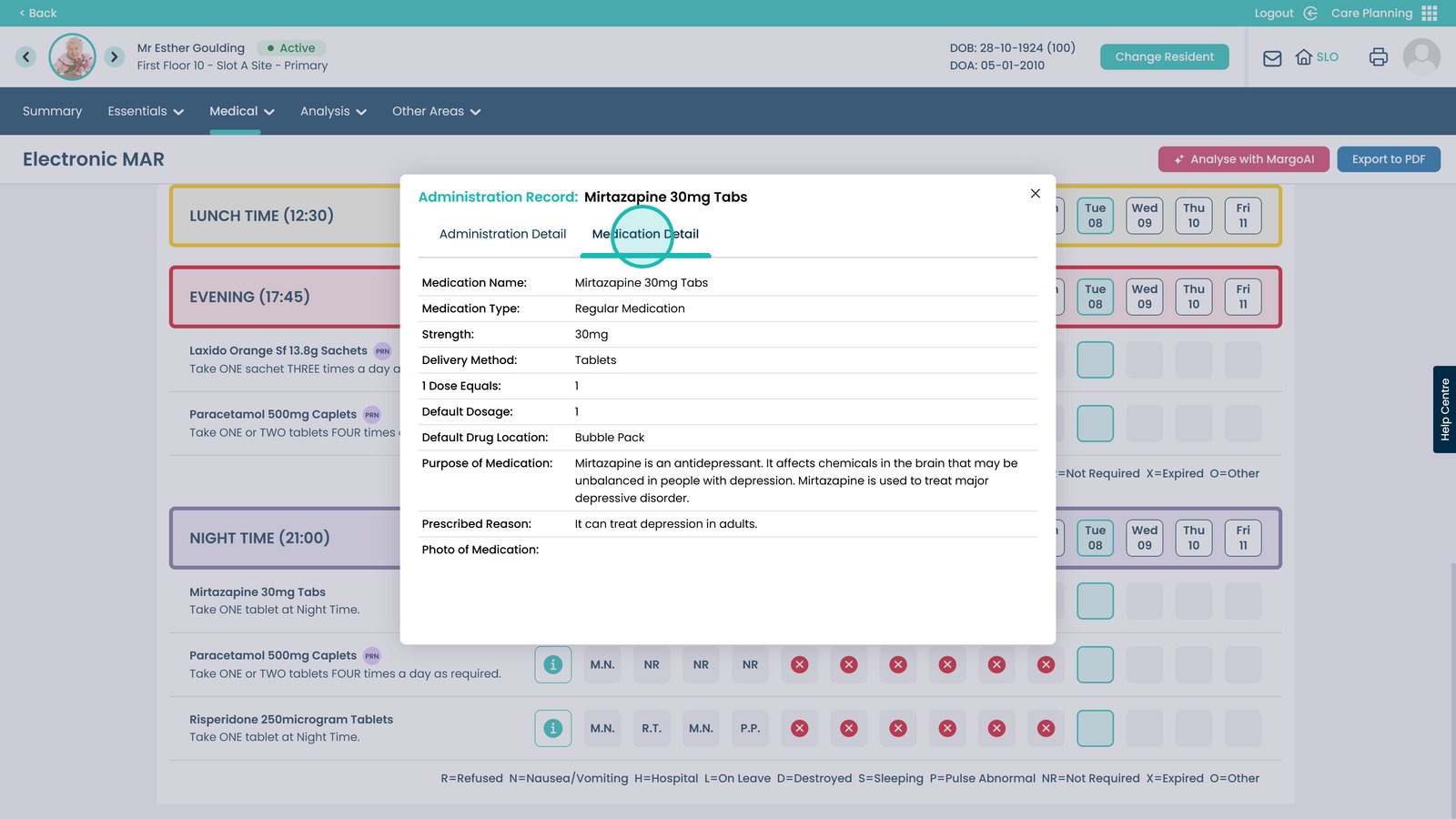Viewport: 1456px width, 819px height.
Task: Click info icon for night Paracetamol row
Action: click(x=552, y=664)
